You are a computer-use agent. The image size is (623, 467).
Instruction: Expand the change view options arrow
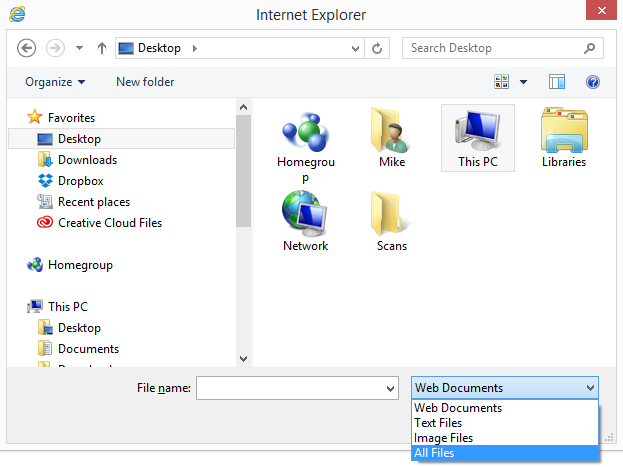point(523,82)
